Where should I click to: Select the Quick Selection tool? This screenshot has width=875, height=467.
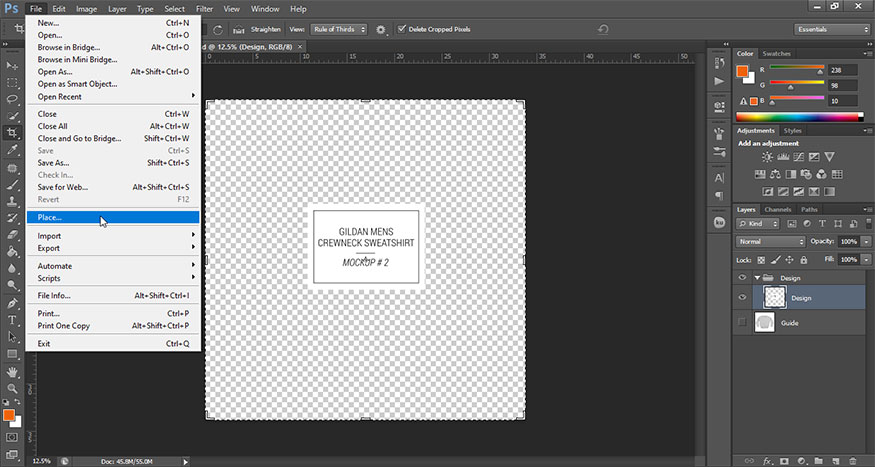coord(12,116)
